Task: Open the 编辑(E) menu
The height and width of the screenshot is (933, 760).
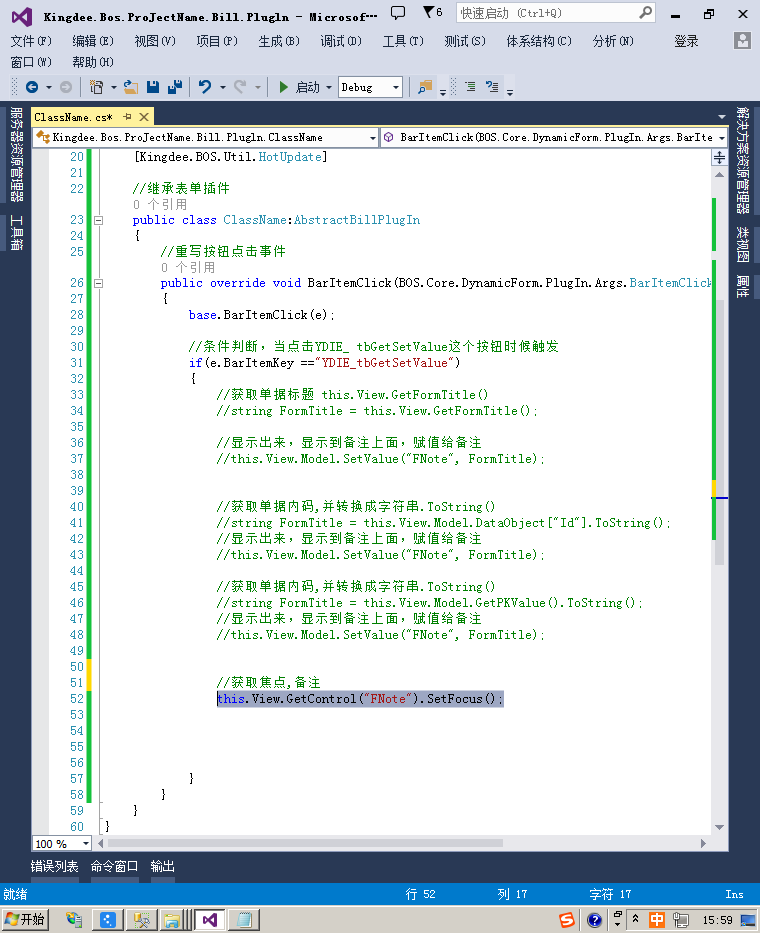Action: pos(93,41)
